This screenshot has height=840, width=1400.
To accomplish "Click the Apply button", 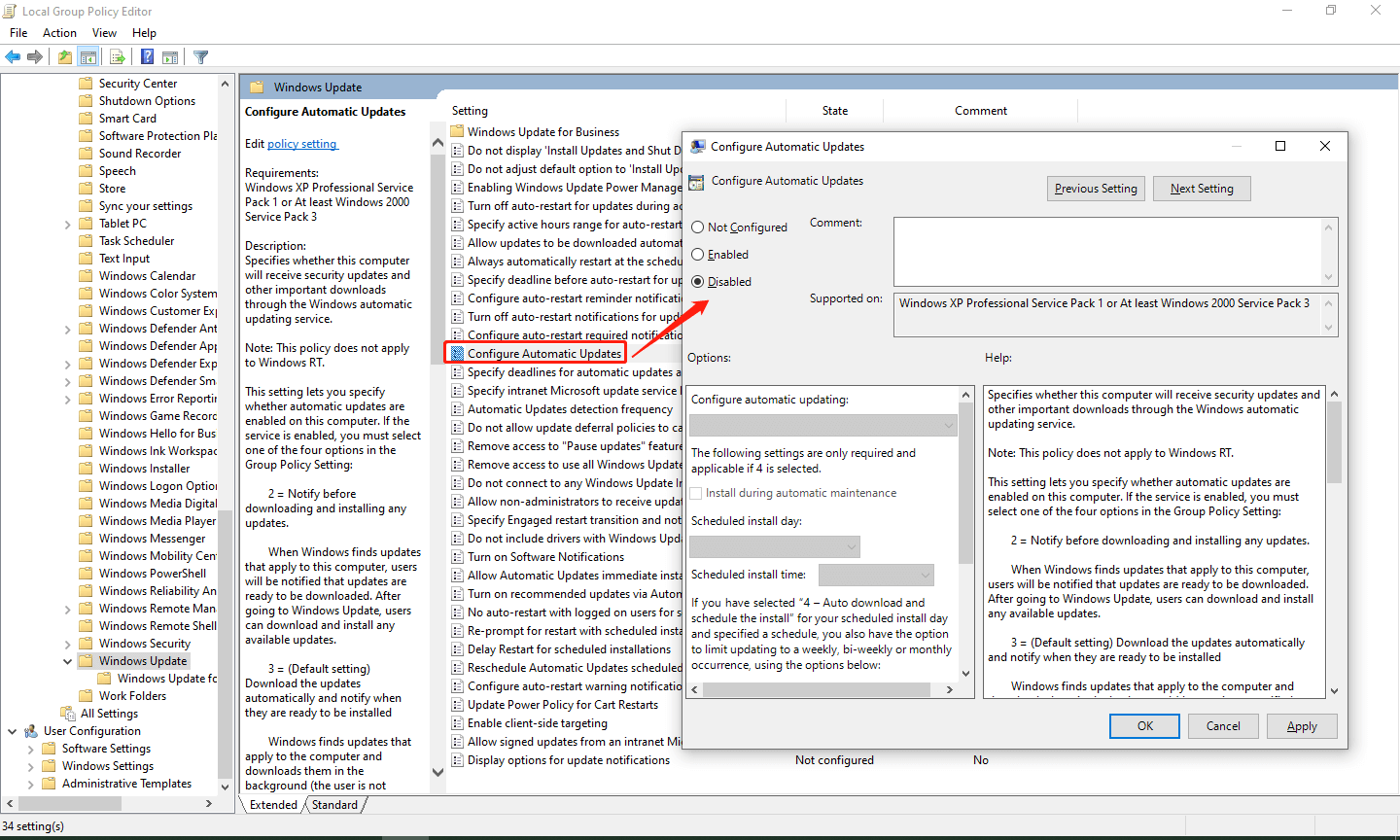I will (x=1302, y=726).
